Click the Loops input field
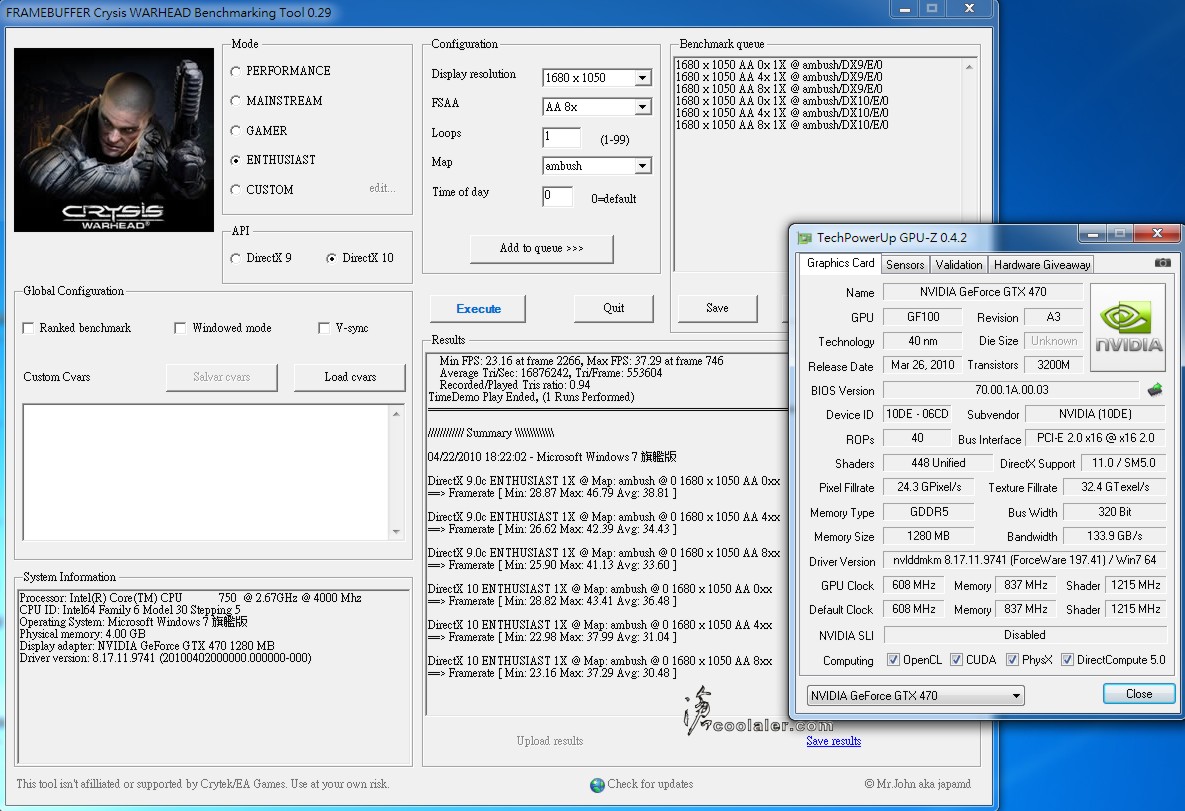This screenshot has height=811, width=1185. (562, 137)
